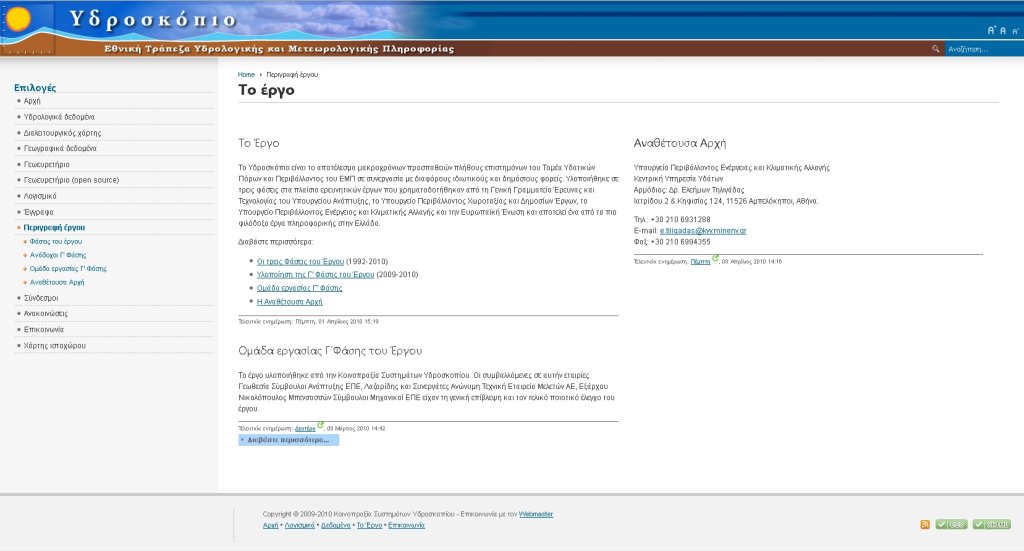Click the valid CSS badge
This screenshot has height=551, width=1024.
click(952, 524)
